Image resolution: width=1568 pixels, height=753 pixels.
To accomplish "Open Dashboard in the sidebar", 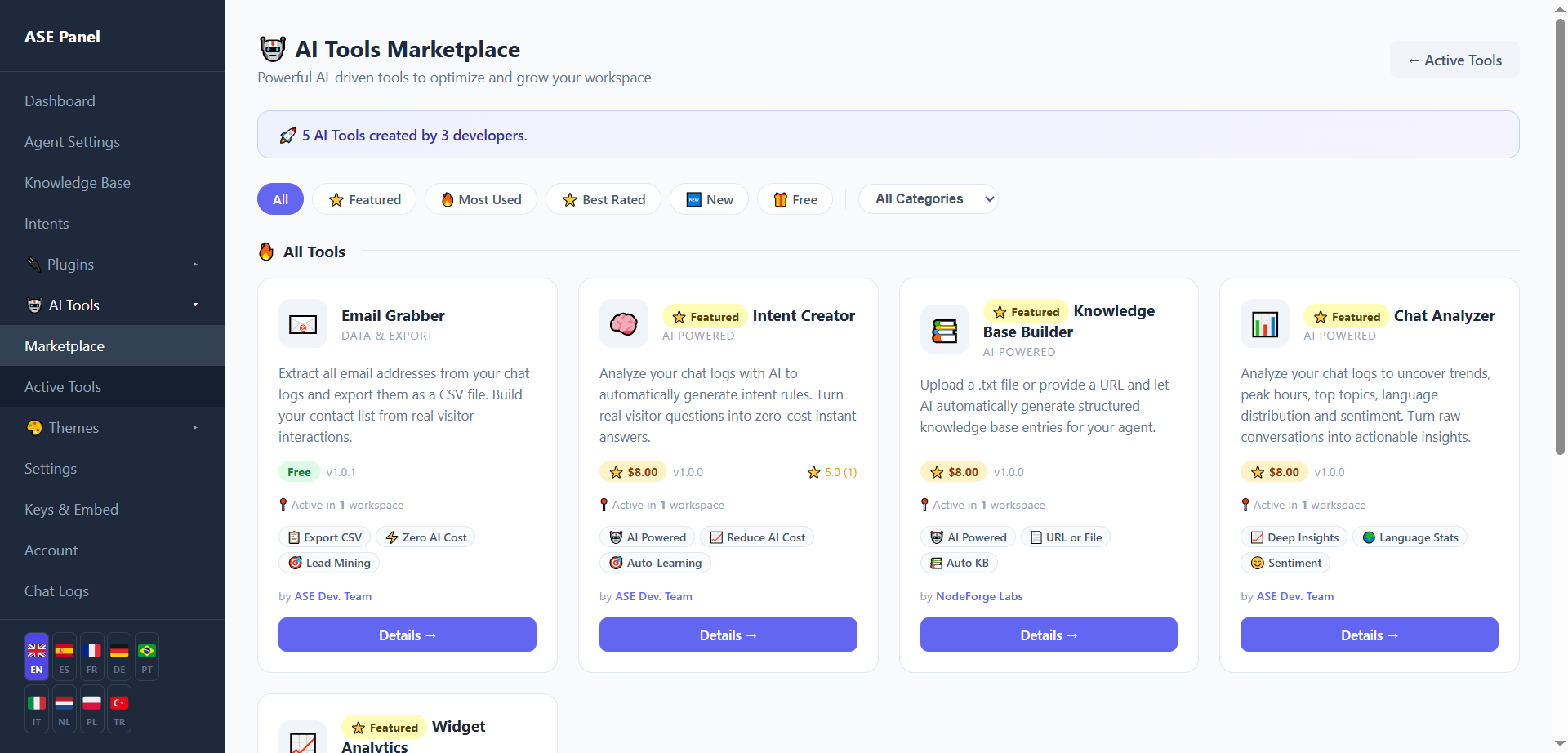I will (112, 101).
